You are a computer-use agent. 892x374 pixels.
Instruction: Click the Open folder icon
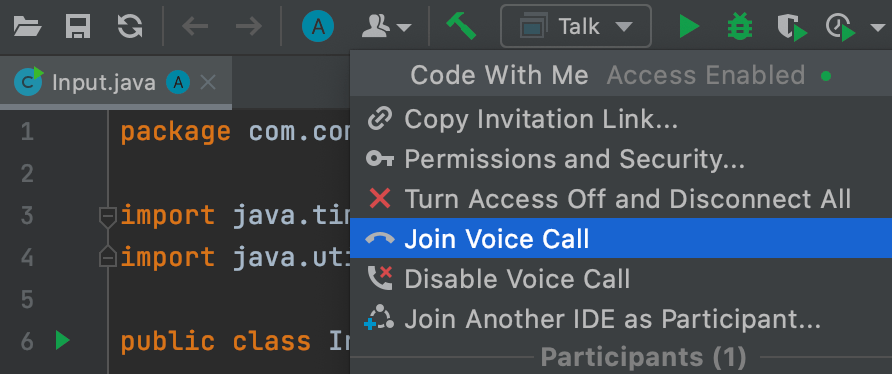28,27
